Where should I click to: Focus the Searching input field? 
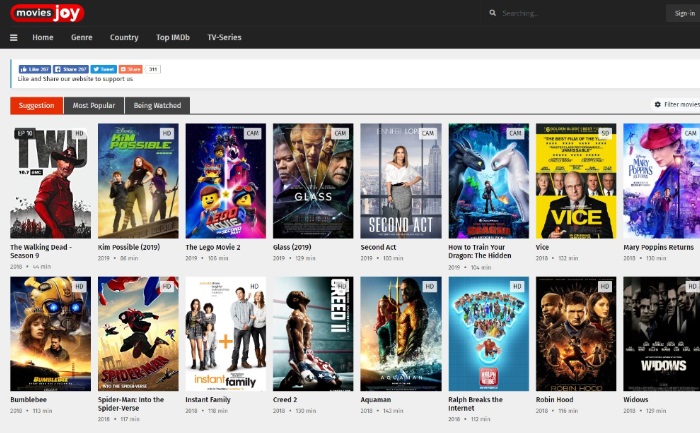(576, 13)
